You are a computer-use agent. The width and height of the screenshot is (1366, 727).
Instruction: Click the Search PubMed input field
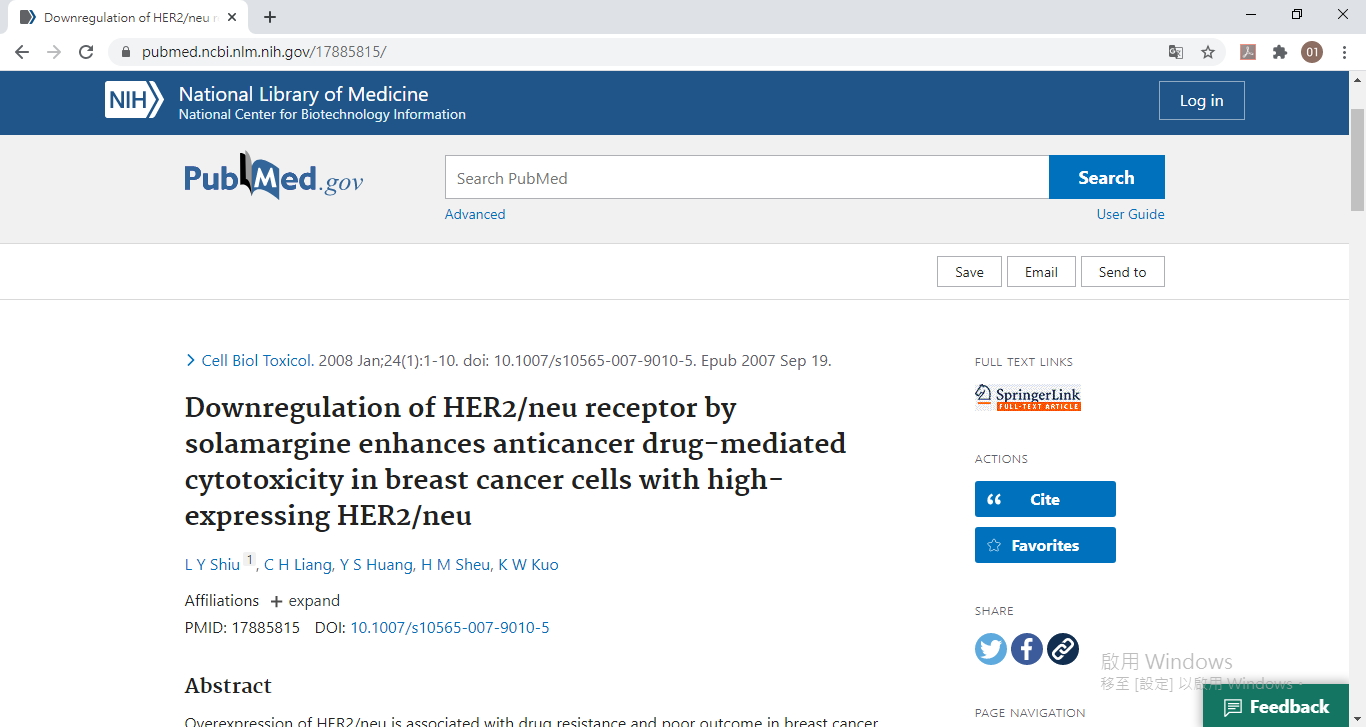tap(747, 177)
